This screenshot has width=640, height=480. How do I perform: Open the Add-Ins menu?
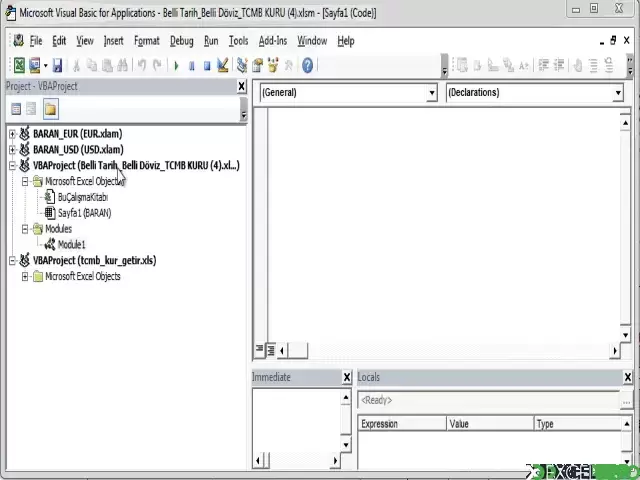[273, 41]
